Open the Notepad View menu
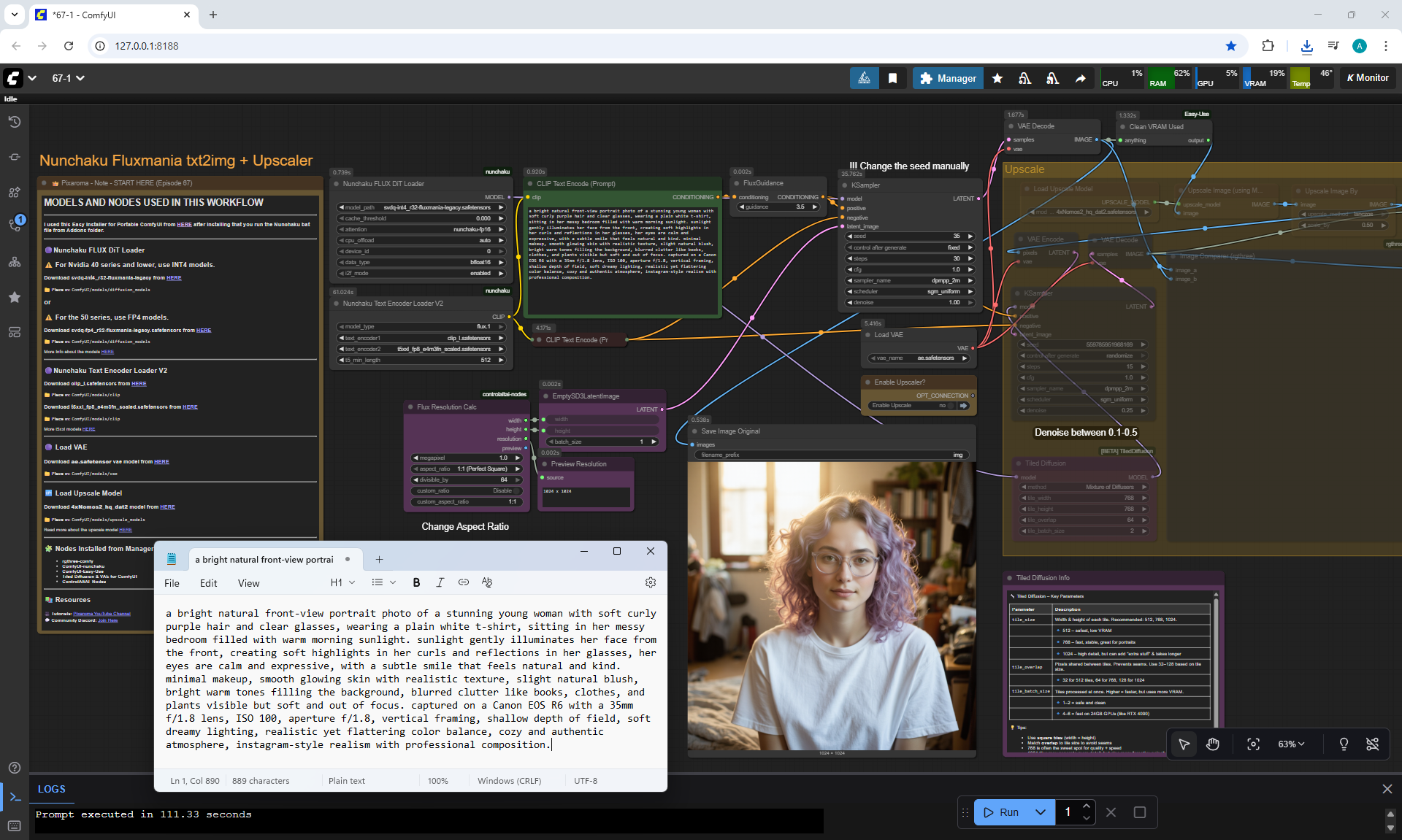 248,583
